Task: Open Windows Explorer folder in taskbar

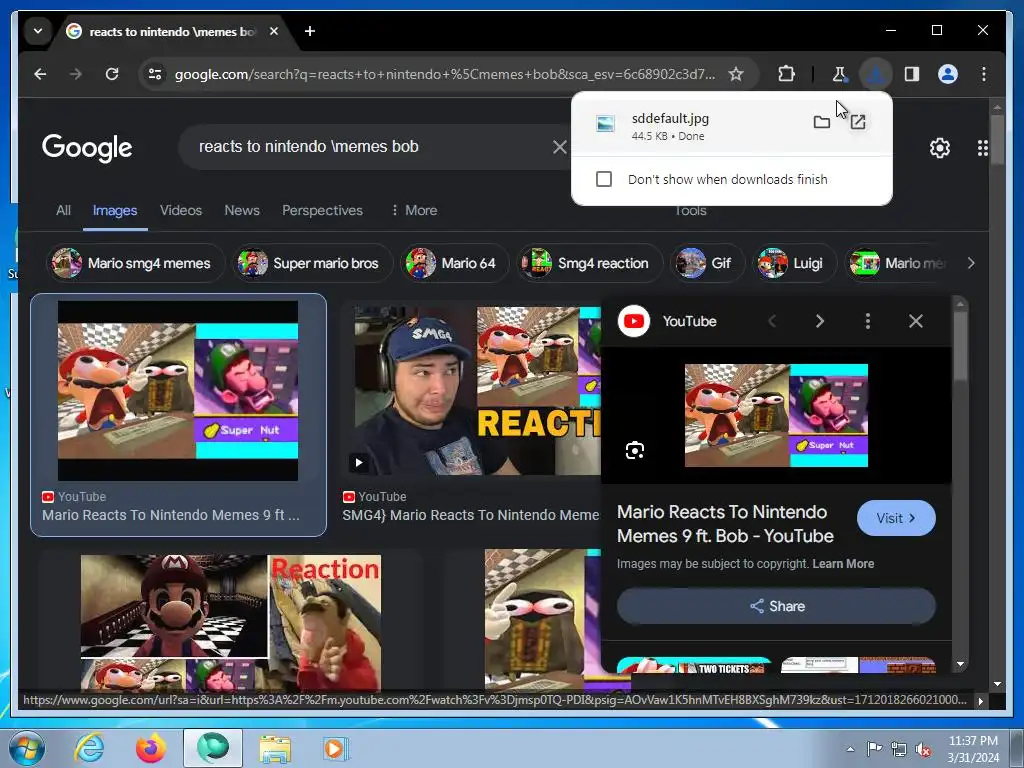Action: (275, 748)
